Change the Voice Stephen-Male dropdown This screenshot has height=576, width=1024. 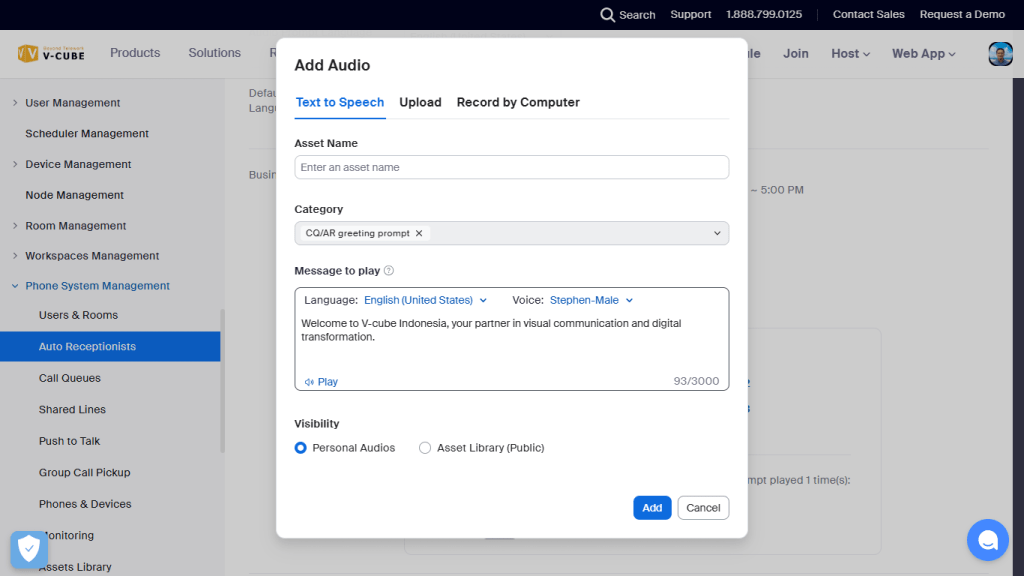[591, 300]
